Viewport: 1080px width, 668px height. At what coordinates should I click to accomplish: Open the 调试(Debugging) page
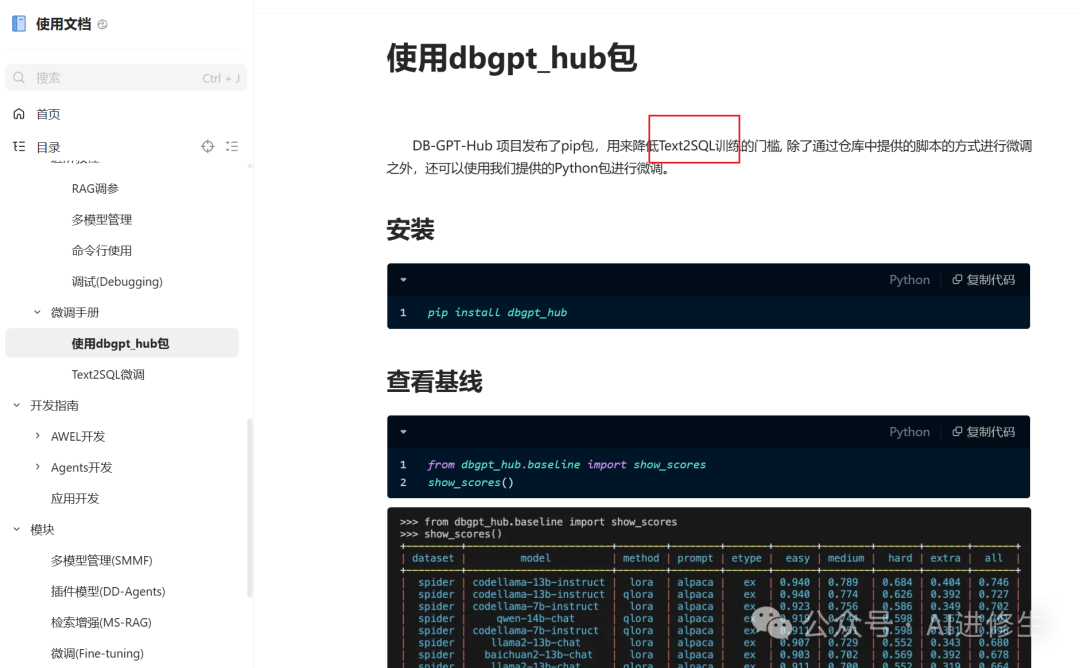(117, 282)
